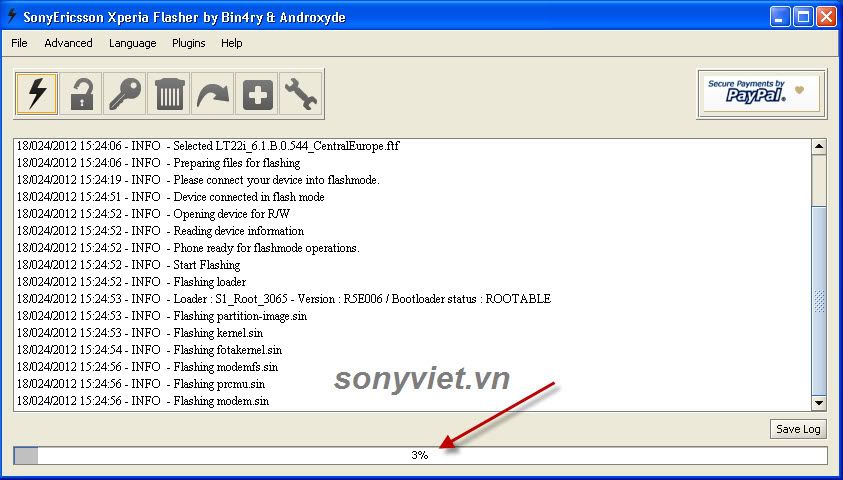Click the trash can clean icon
Image resolution: width=843 pixels, height=480 pixels.
(169, 94)
